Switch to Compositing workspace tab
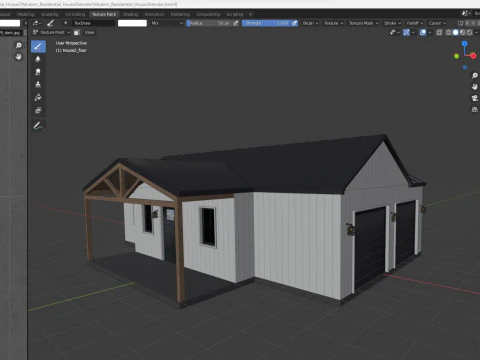This screenshot has width=480, height=360. coord(208,14)
